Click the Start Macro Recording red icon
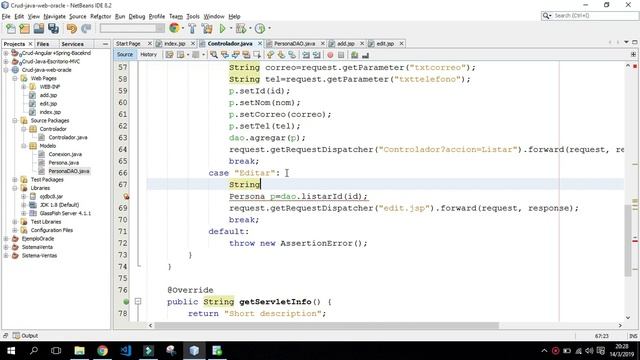This screenshot has width=640, height=360. click(x=330, y=55)
